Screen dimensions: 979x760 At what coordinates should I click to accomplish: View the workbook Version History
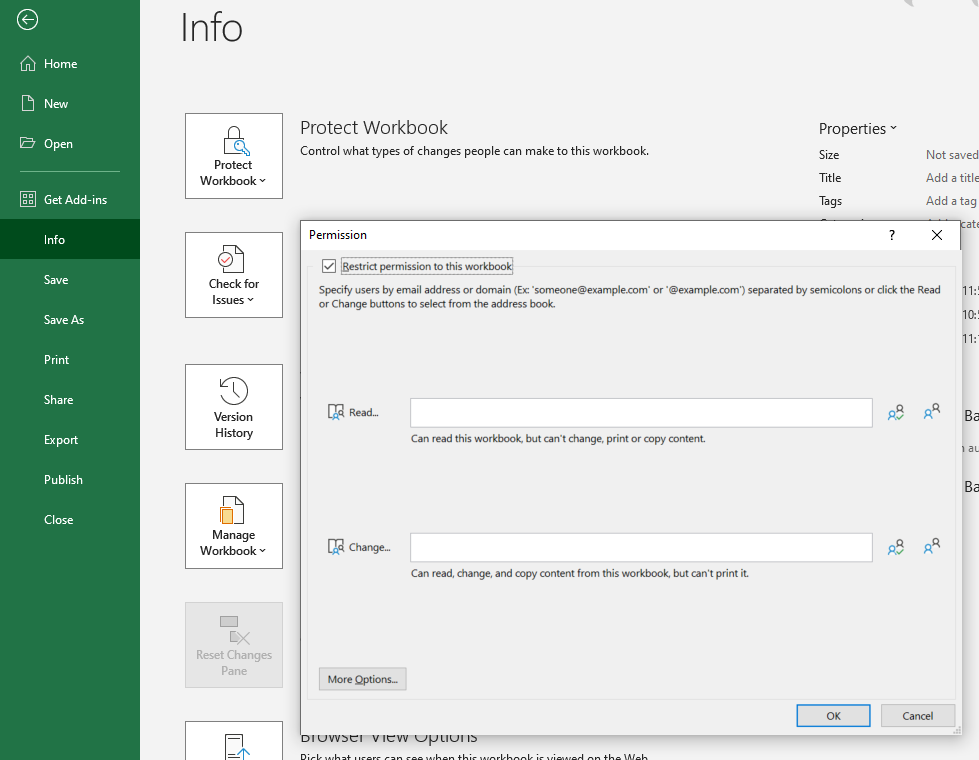coord(233,407)
